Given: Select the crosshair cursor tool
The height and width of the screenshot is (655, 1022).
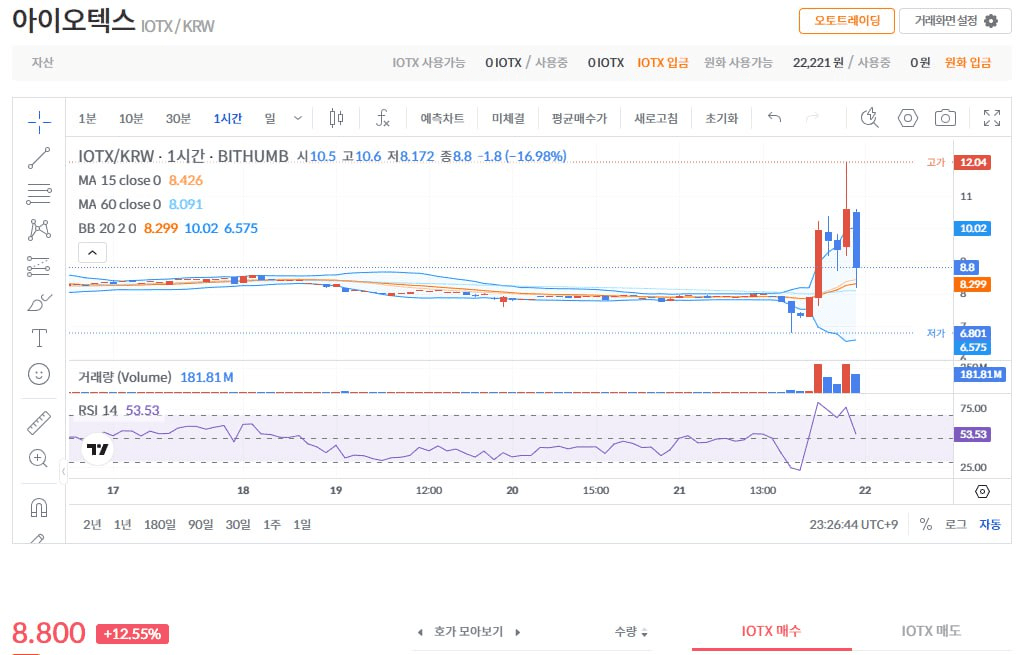Looking at the screenshot, I should coord(39,122).
